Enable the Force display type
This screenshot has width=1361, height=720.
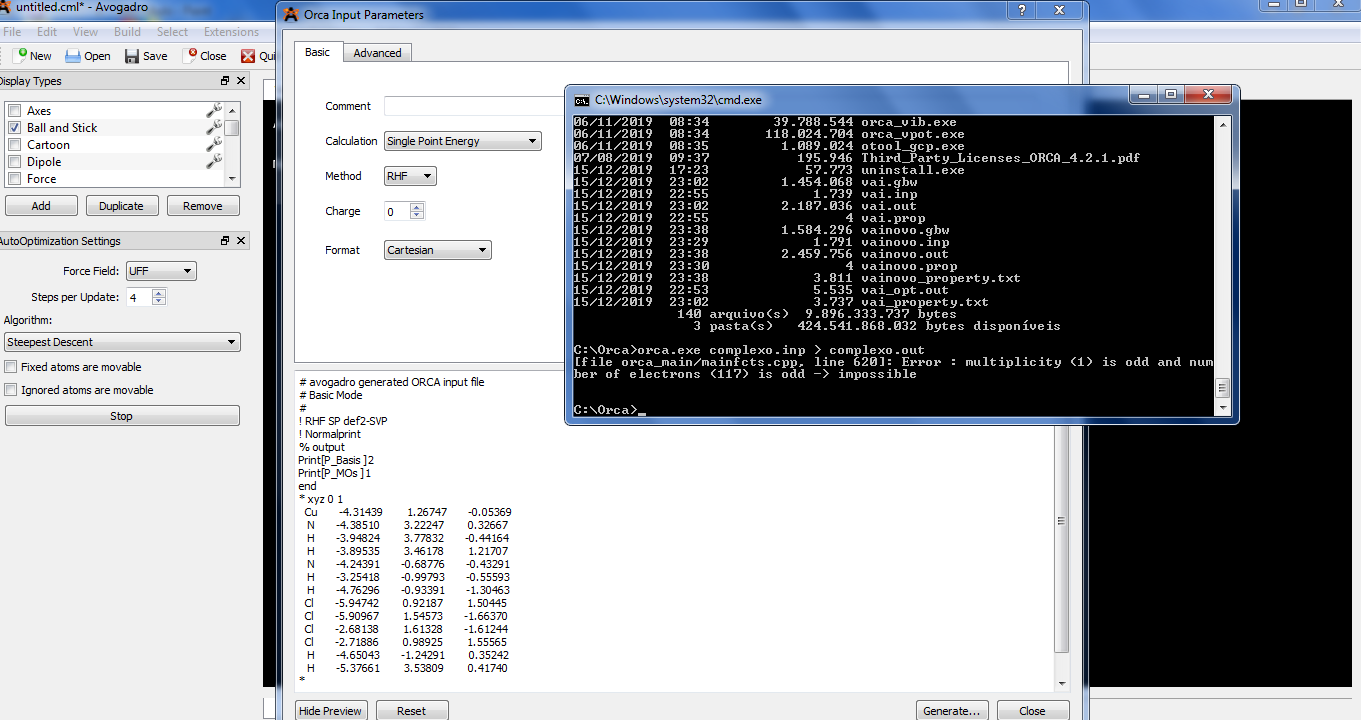(x=14, y=179)
